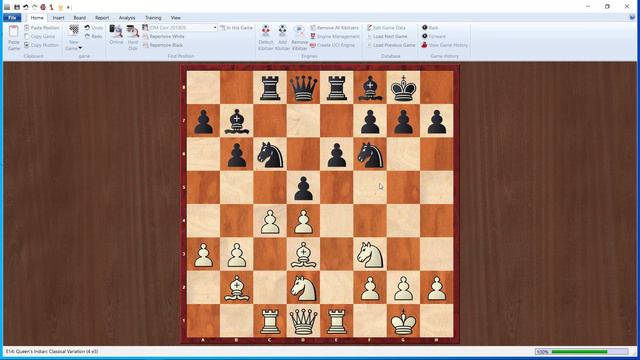The image size is (640, 360).
Task: Switch to the Training ribbon tab
Action: pos(153,18)
